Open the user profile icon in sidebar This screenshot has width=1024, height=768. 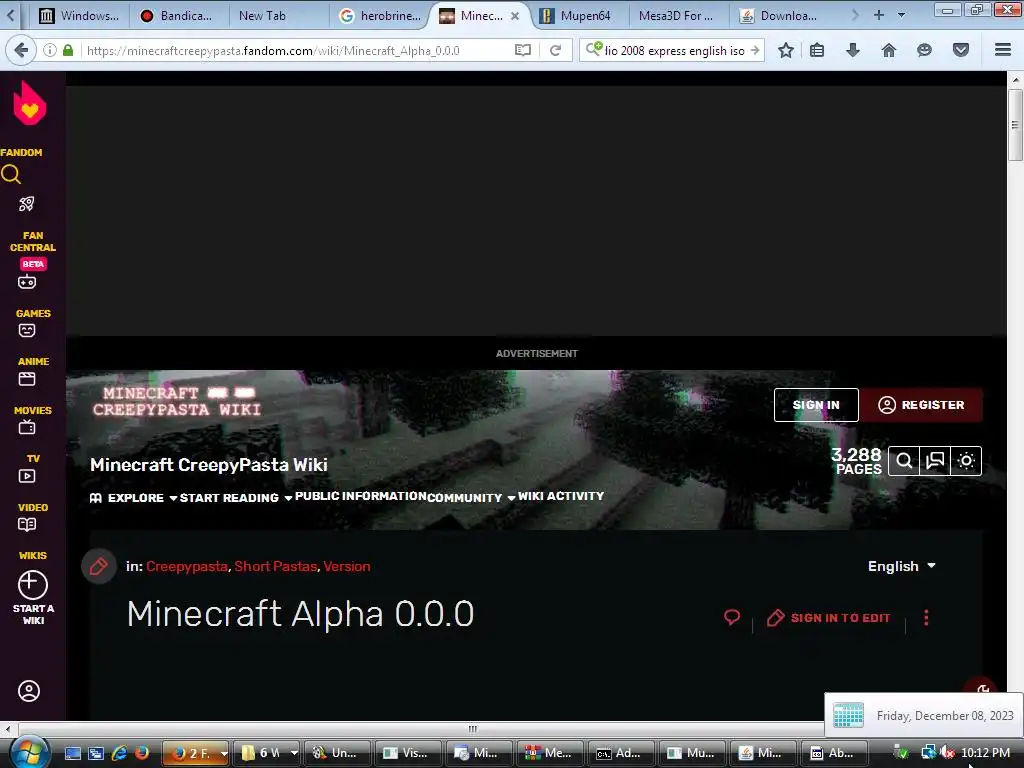[29, 691]
